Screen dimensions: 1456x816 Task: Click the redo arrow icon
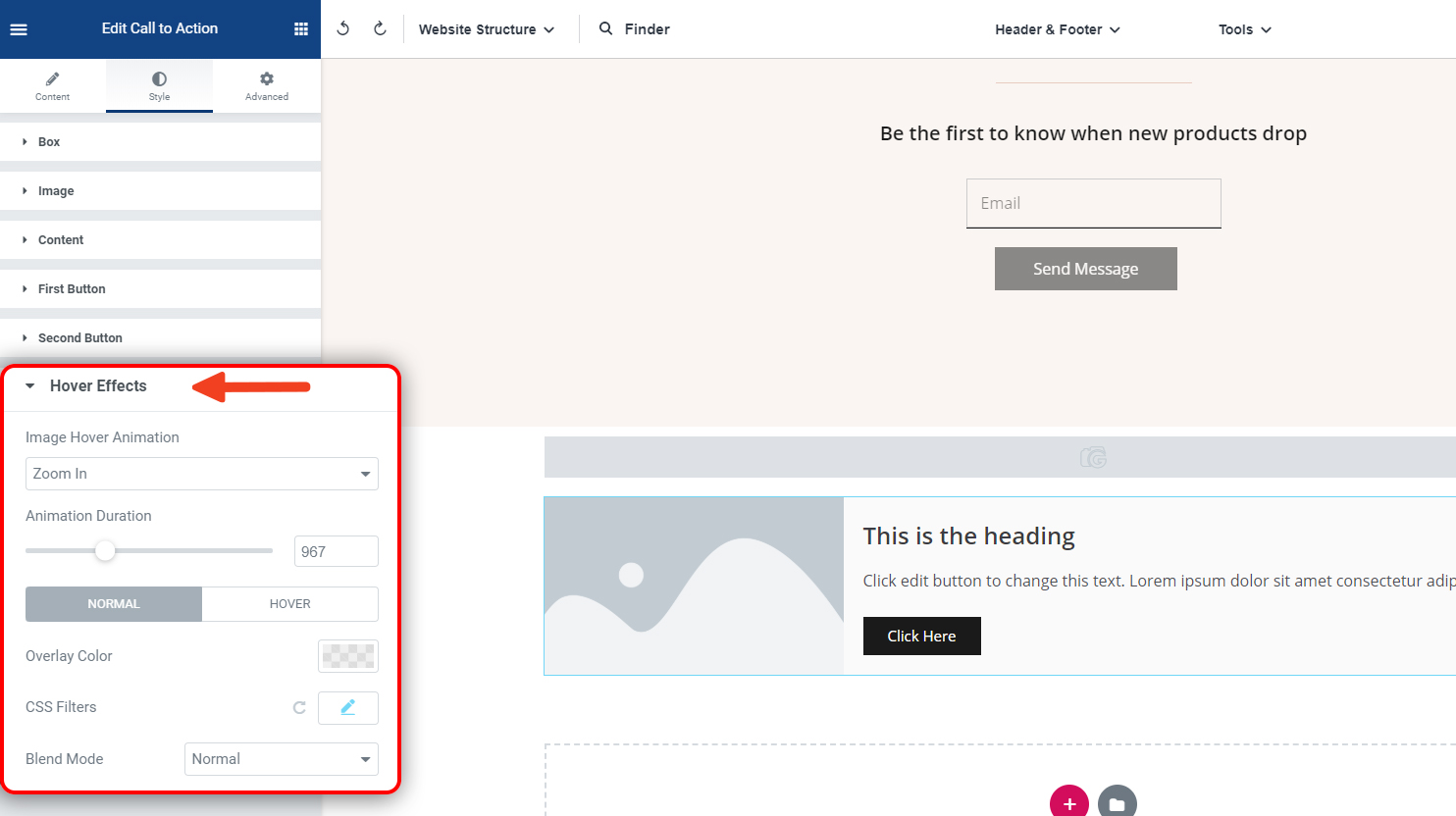(x=380, y=28)
